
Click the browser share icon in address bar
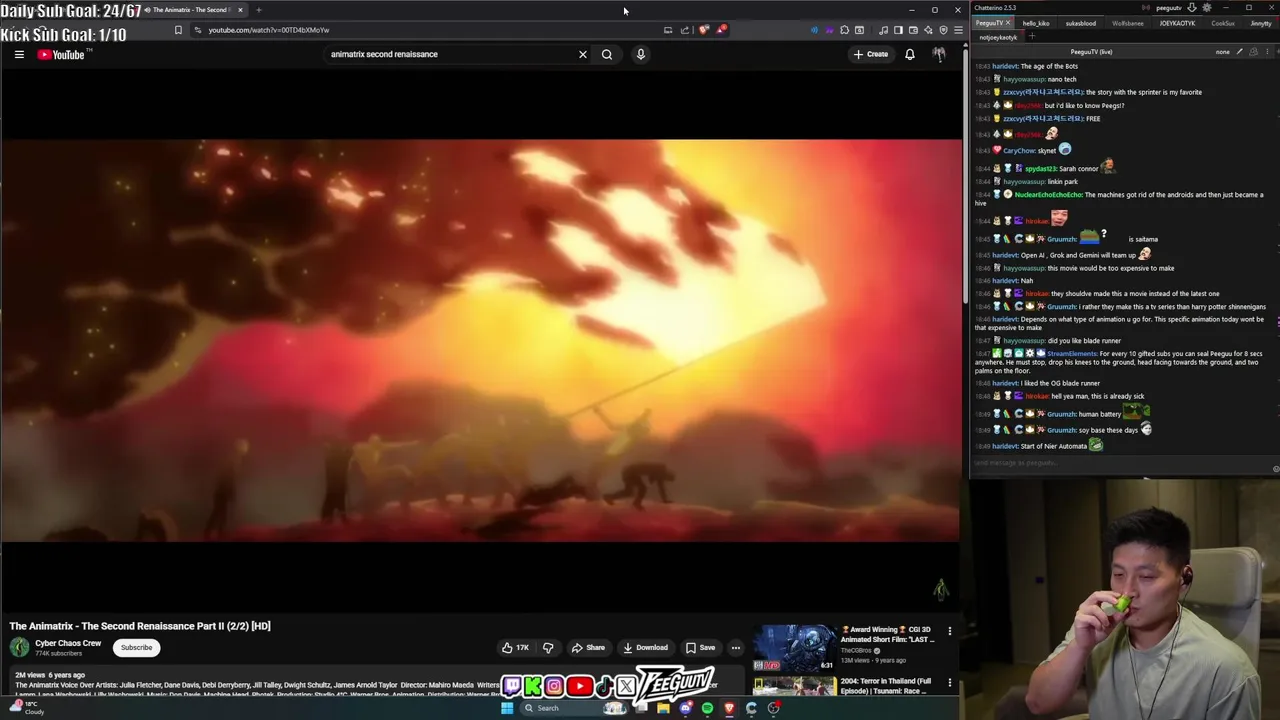[685, 30]
